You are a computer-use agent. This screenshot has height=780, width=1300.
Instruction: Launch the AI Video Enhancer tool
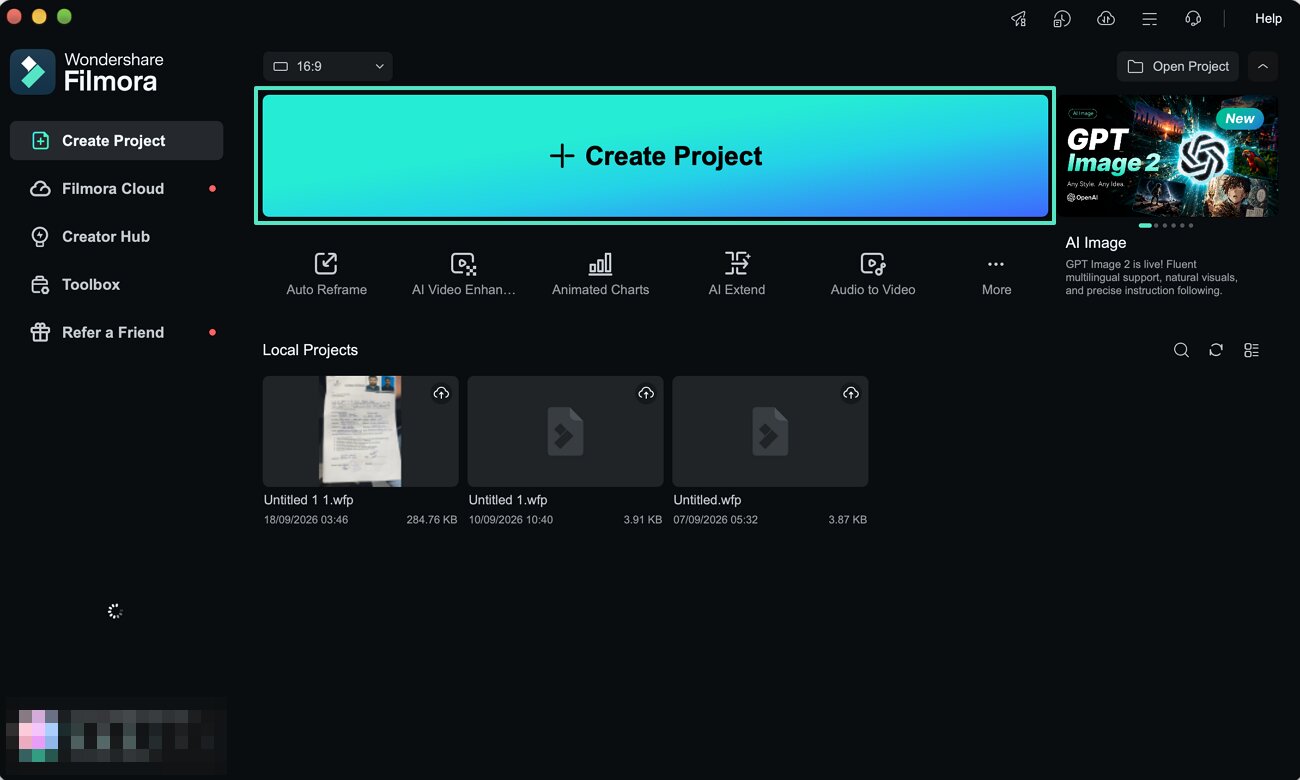[x=463, y=274]
